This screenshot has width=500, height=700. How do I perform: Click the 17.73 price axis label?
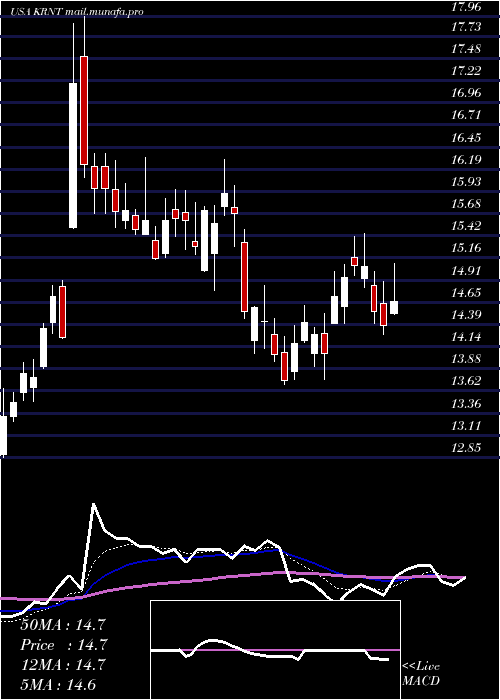point(466,27)
